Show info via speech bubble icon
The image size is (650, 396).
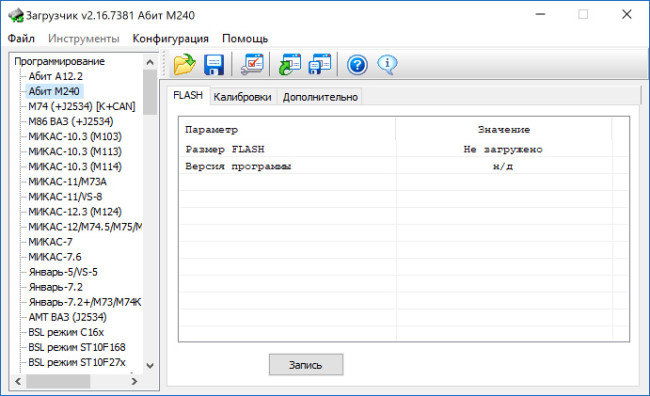[x=387, y=65]
